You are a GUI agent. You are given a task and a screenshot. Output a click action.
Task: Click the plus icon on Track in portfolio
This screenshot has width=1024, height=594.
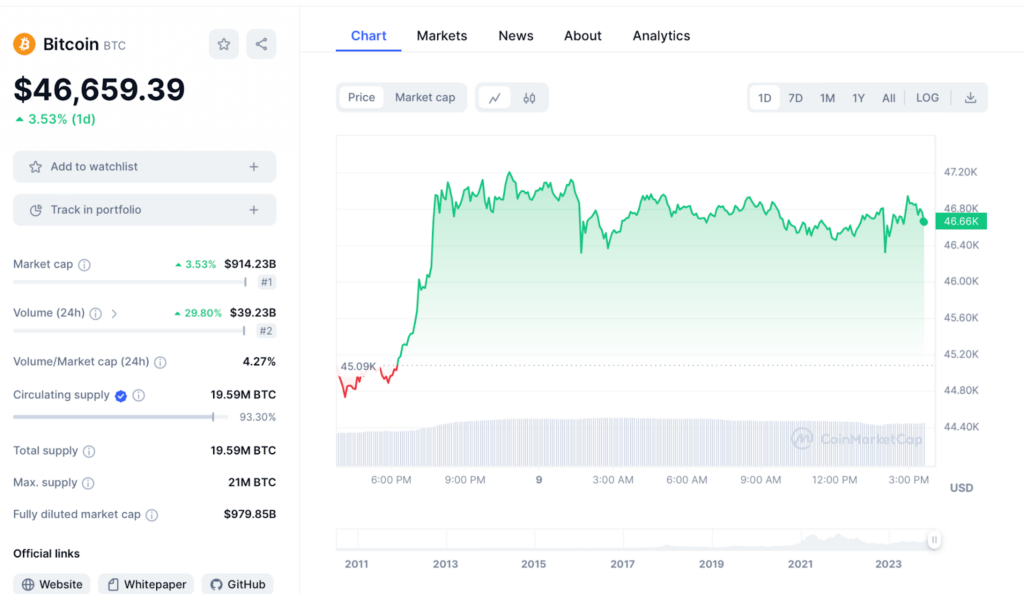[x=254, y=210]
